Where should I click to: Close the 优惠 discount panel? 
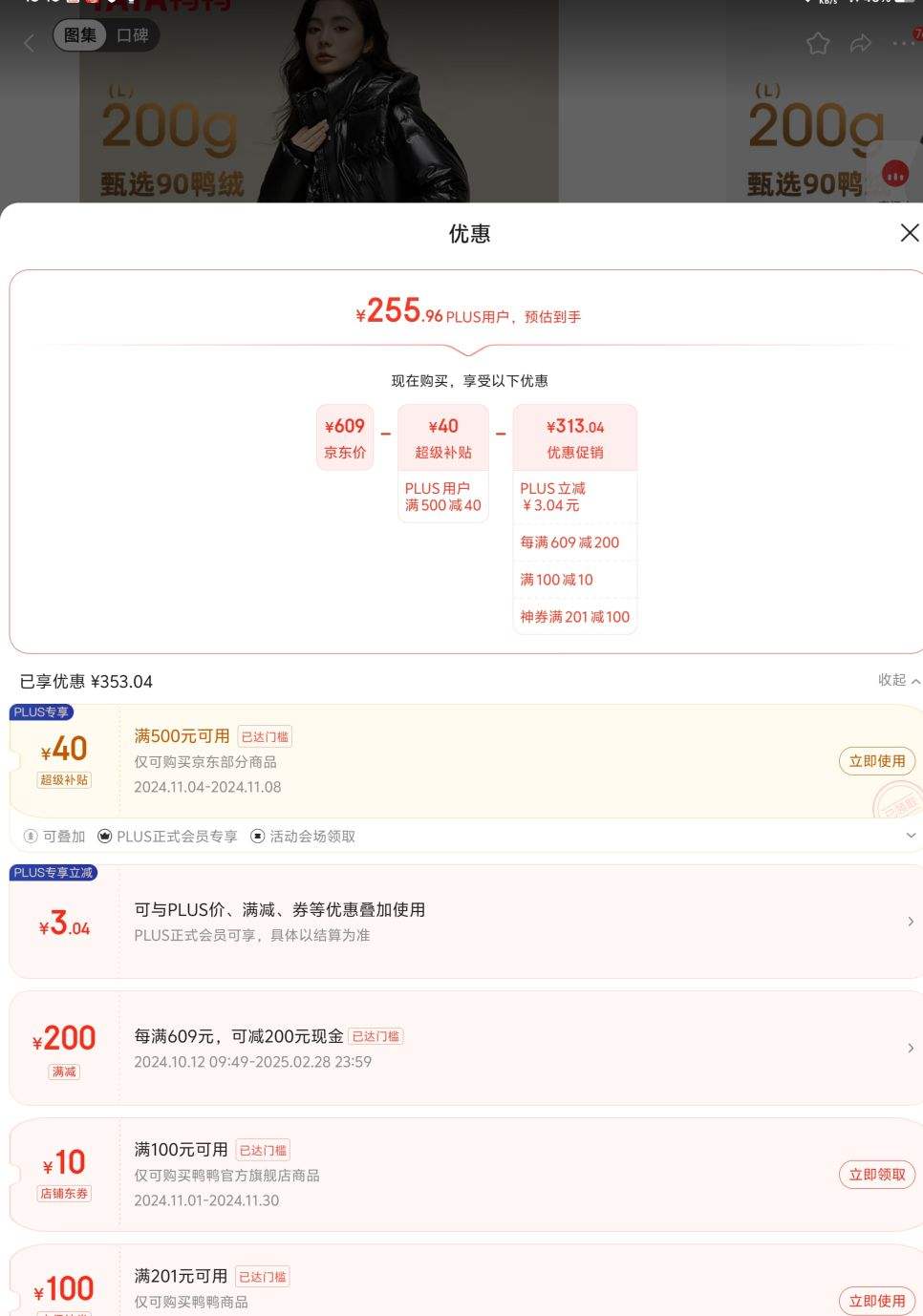click(908, 232)
